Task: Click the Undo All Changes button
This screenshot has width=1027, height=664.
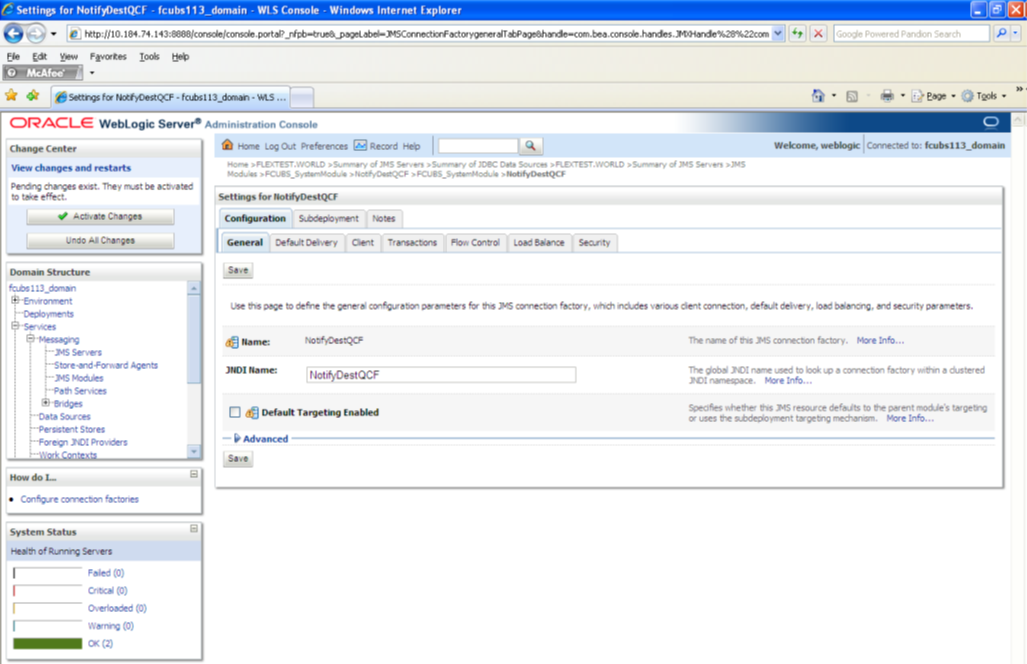Action: coord(100,240)
